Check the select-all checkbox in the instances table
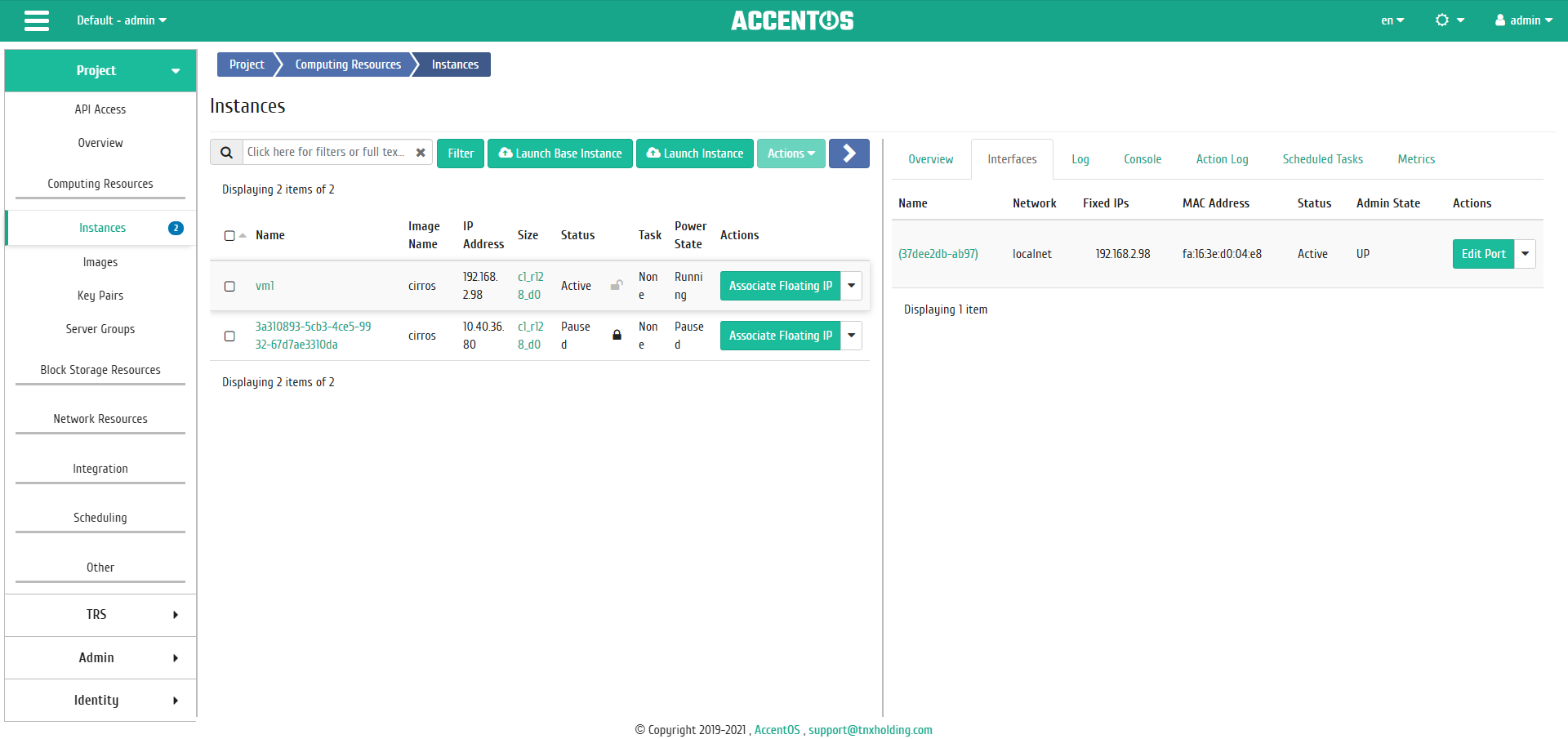1568x739 pixels. tap(229, 234)
